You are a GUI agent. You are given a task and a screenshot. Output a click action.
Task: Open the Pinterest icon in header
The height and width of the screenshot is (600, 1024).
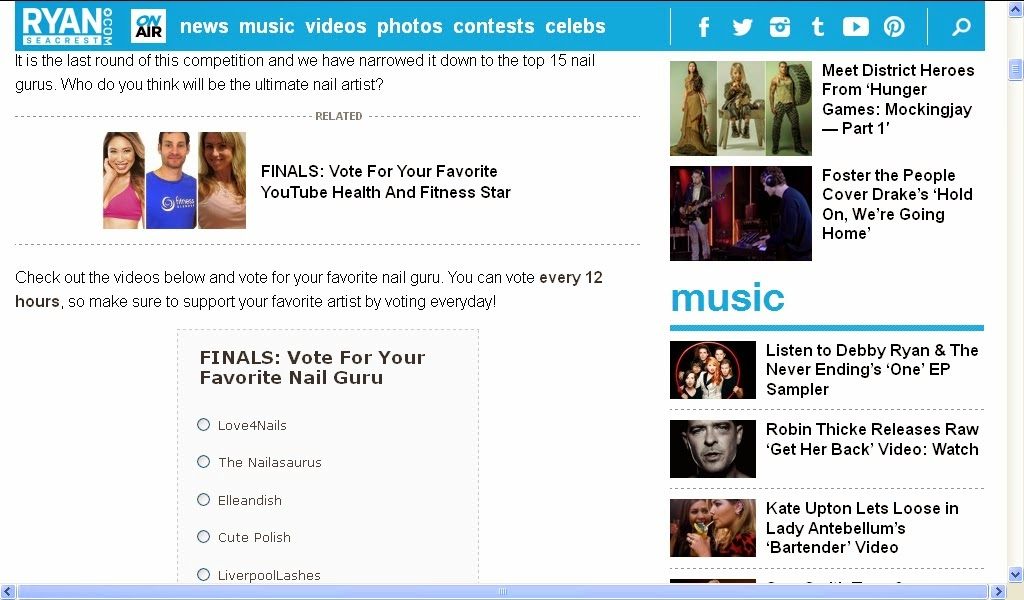point(894,27)
